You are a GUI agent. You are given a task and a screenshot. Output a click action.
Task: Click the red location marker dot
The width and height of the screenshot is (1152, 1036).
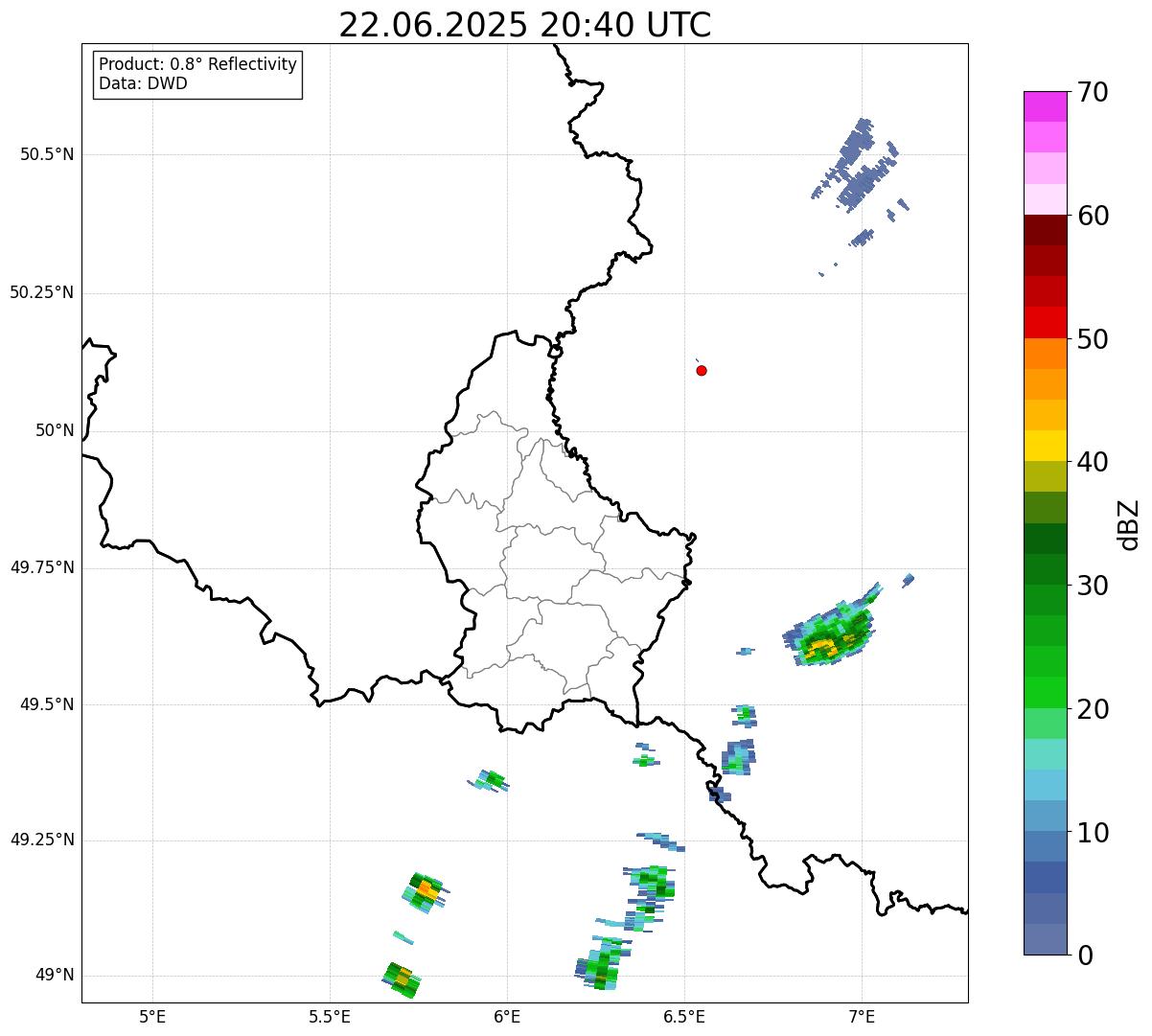(x=702, y=370)
